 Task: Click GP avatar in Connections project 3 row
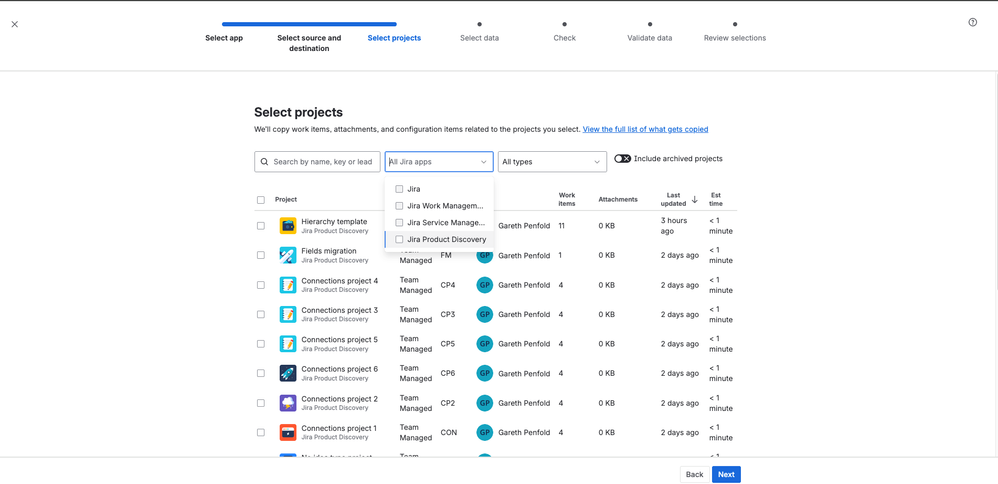coord(485,314)
